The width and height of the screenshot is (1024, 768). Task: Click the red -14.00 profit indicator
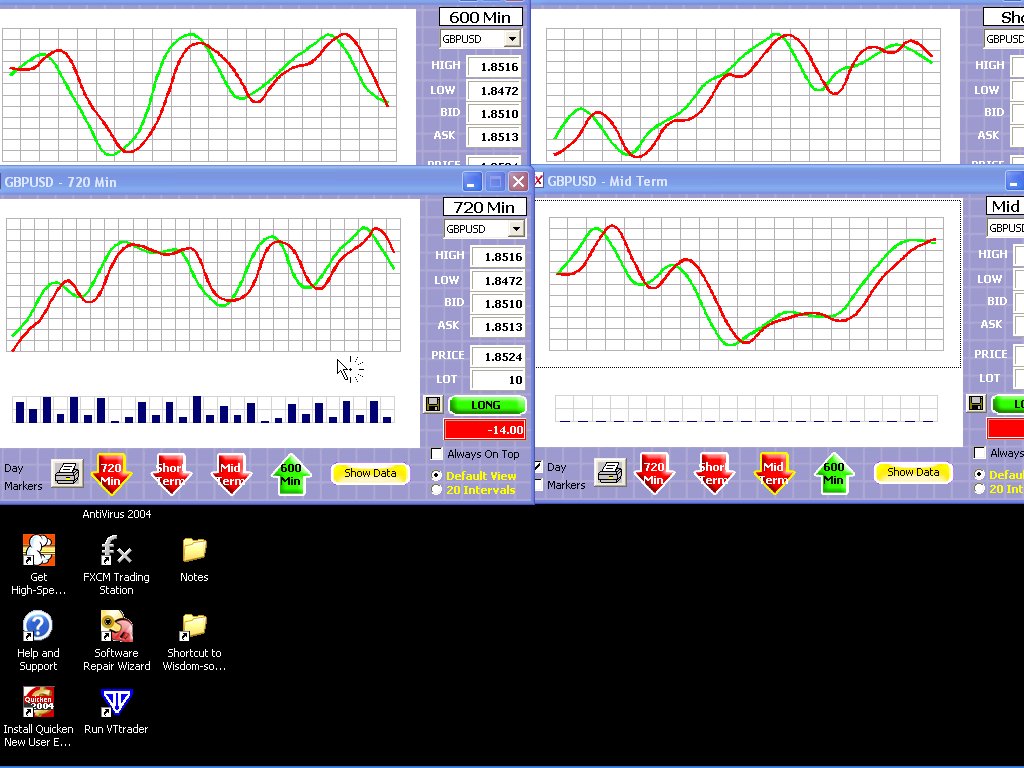pyautogui.click(x=485, y=430)
